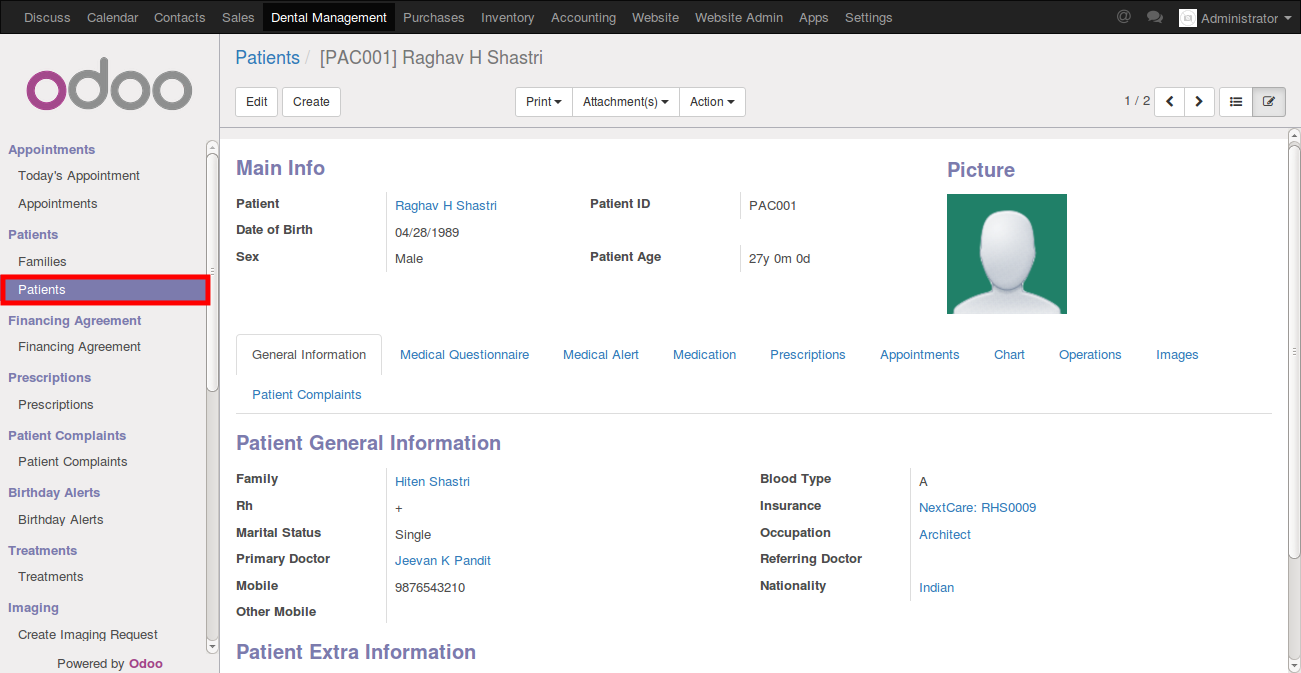
Task: Create a new patient record
Action: pyautogui.click(x=311, y=102)
